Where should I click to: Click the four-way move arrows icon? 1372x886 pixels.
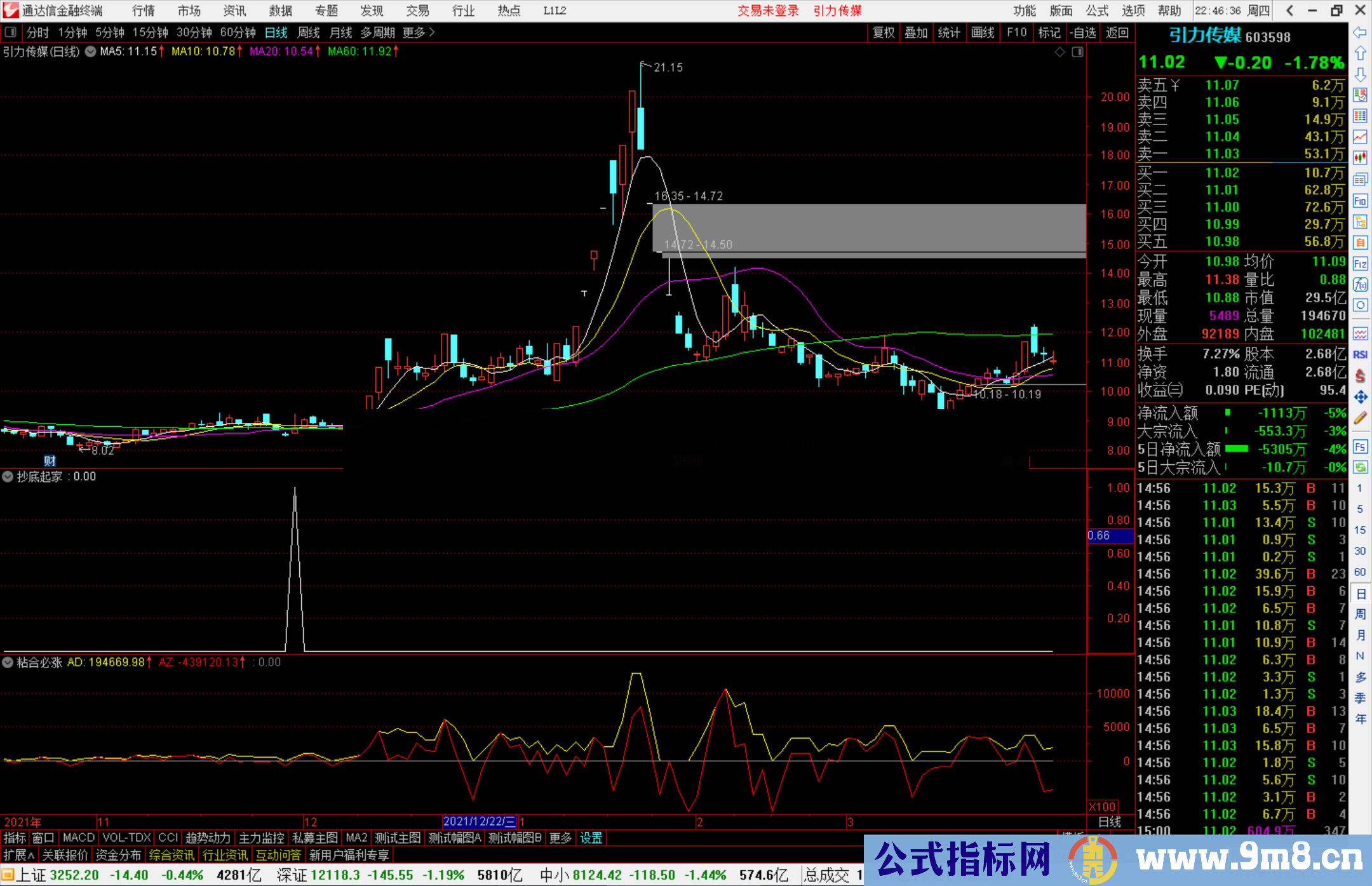click(1360, 397)
